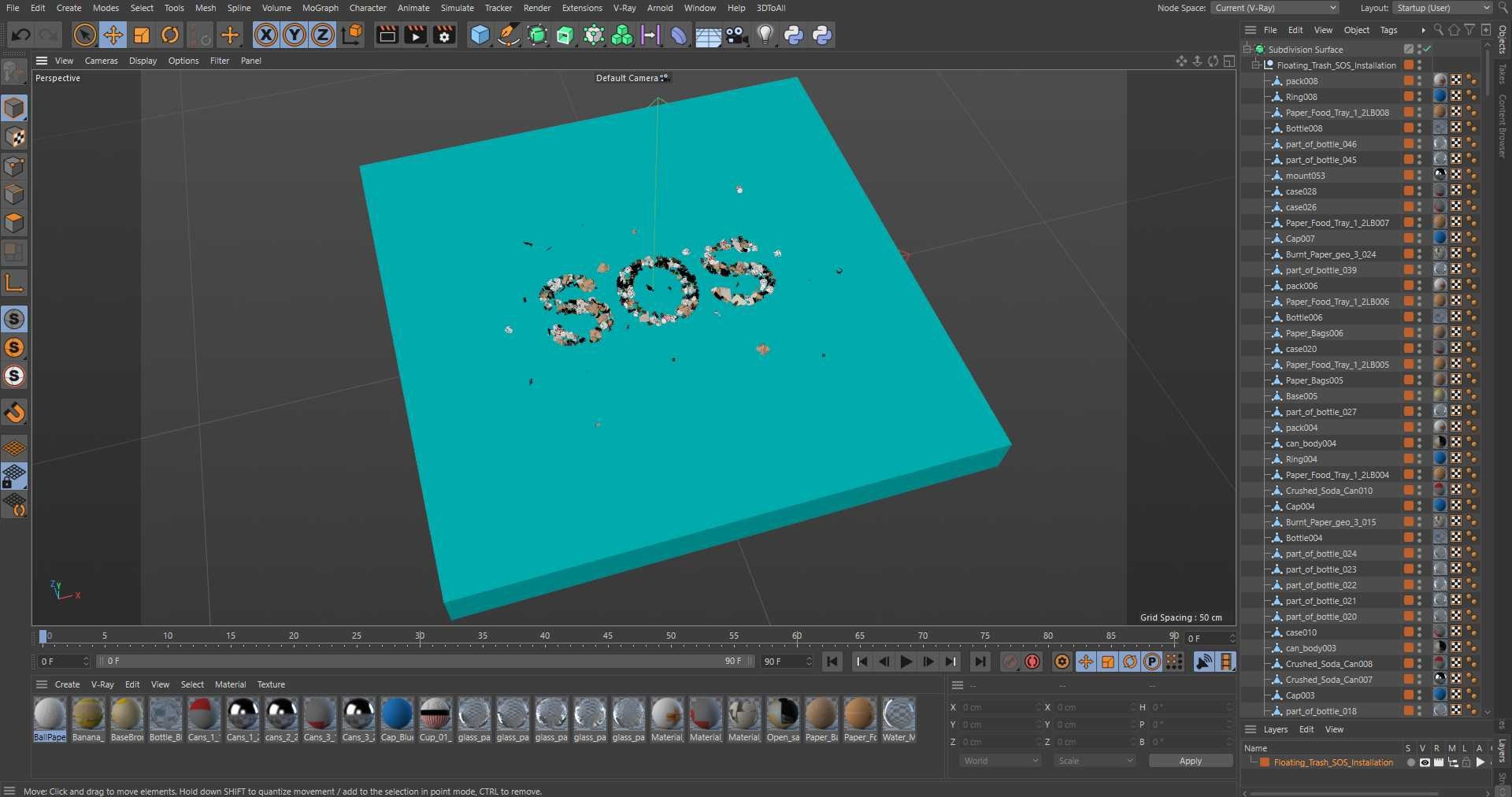Click the workplane grid icon
This screenshot has width=1512, height=797.
(14, 448)
